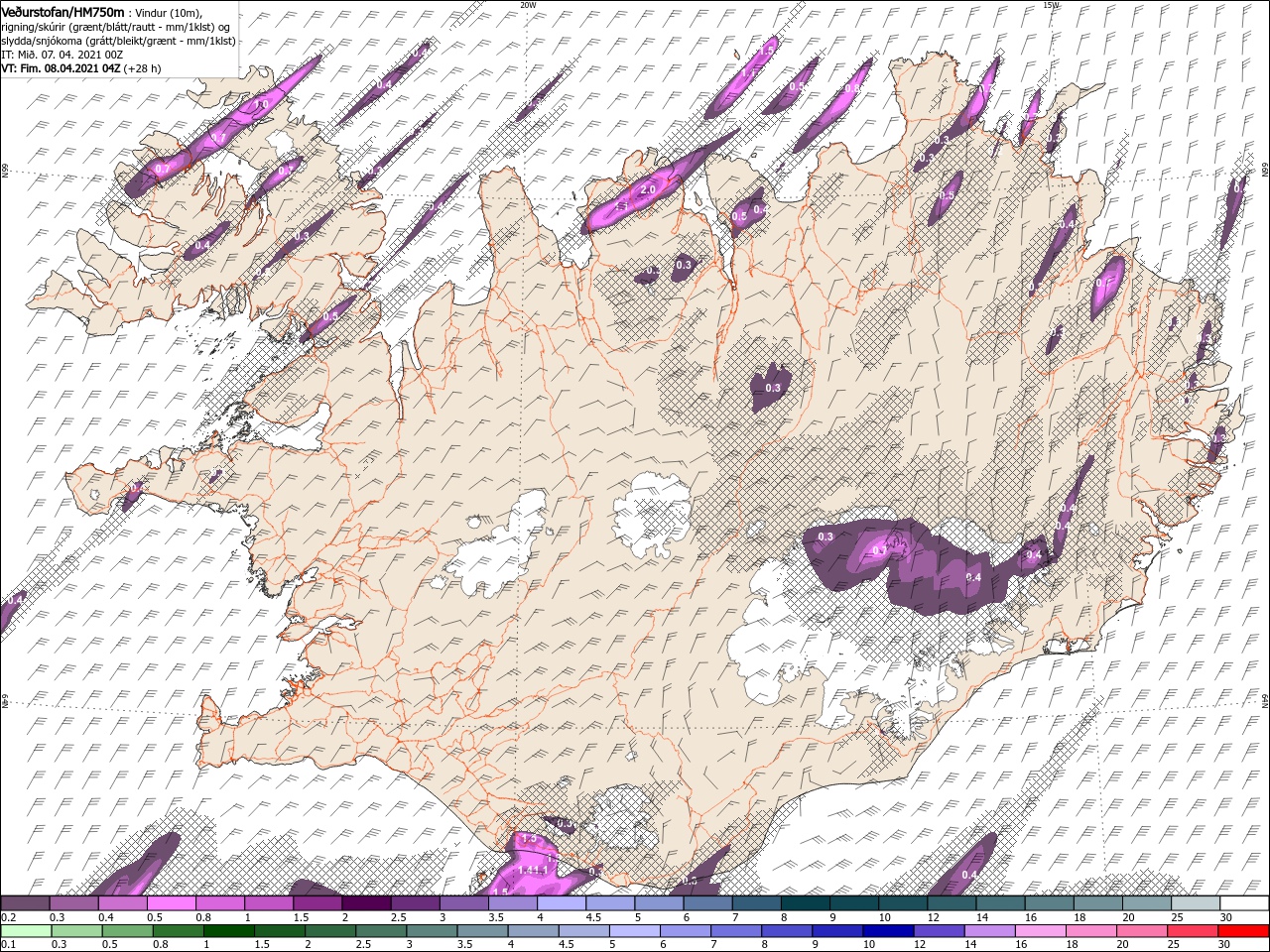This screenshot has height=952, width=1270.
Task: Pick the magenta-purple 1–1.5 snow legend swatch
Action: coord(268,903)
